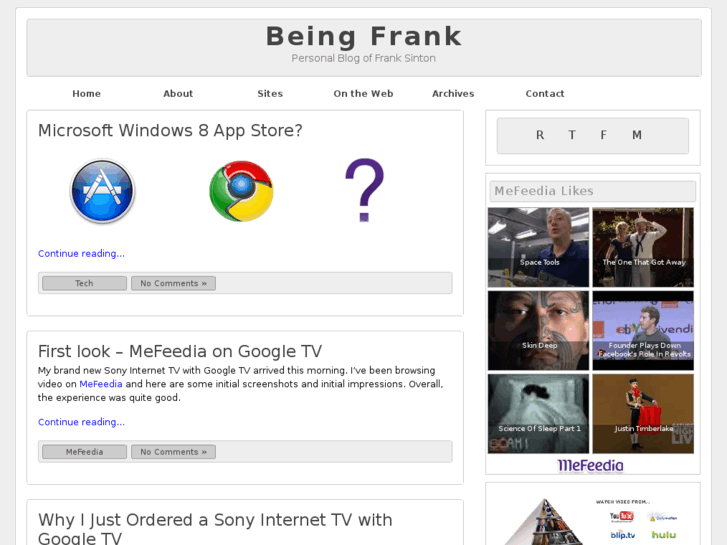
Task: Click the Google Chrome logo image
Action: (x=241, y=191)
